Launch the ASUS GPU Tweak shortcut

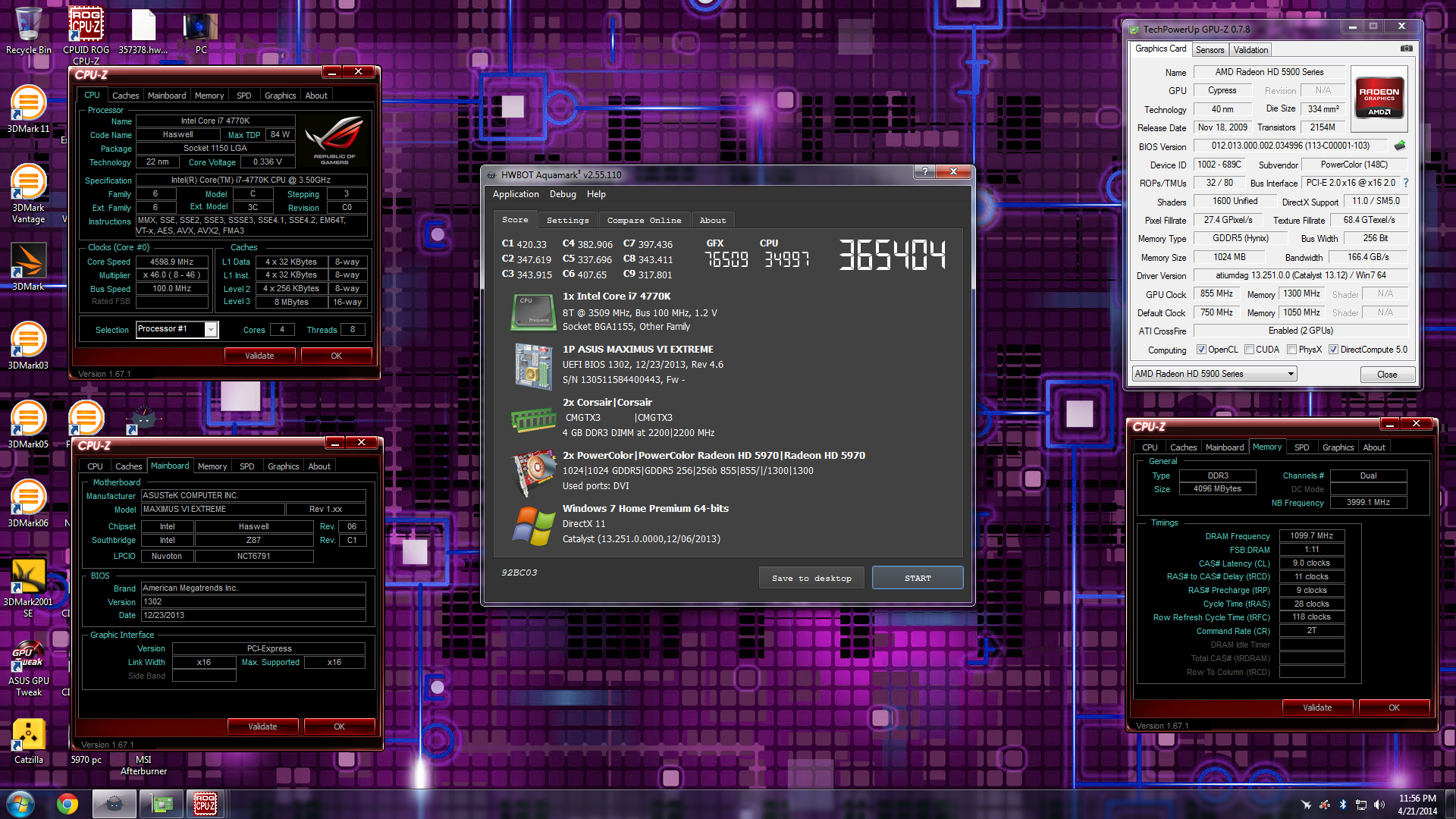[x=28, y=667]
